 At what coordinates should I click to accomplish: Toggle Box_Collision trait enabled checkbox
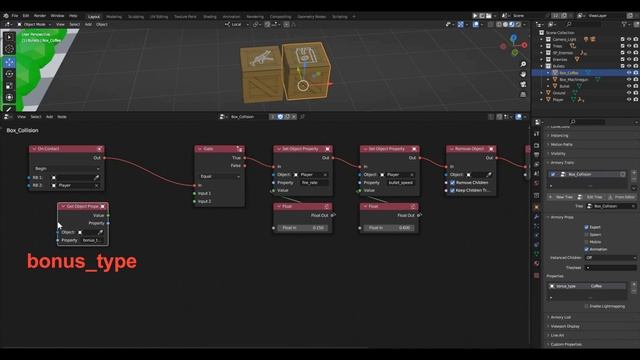553,174
